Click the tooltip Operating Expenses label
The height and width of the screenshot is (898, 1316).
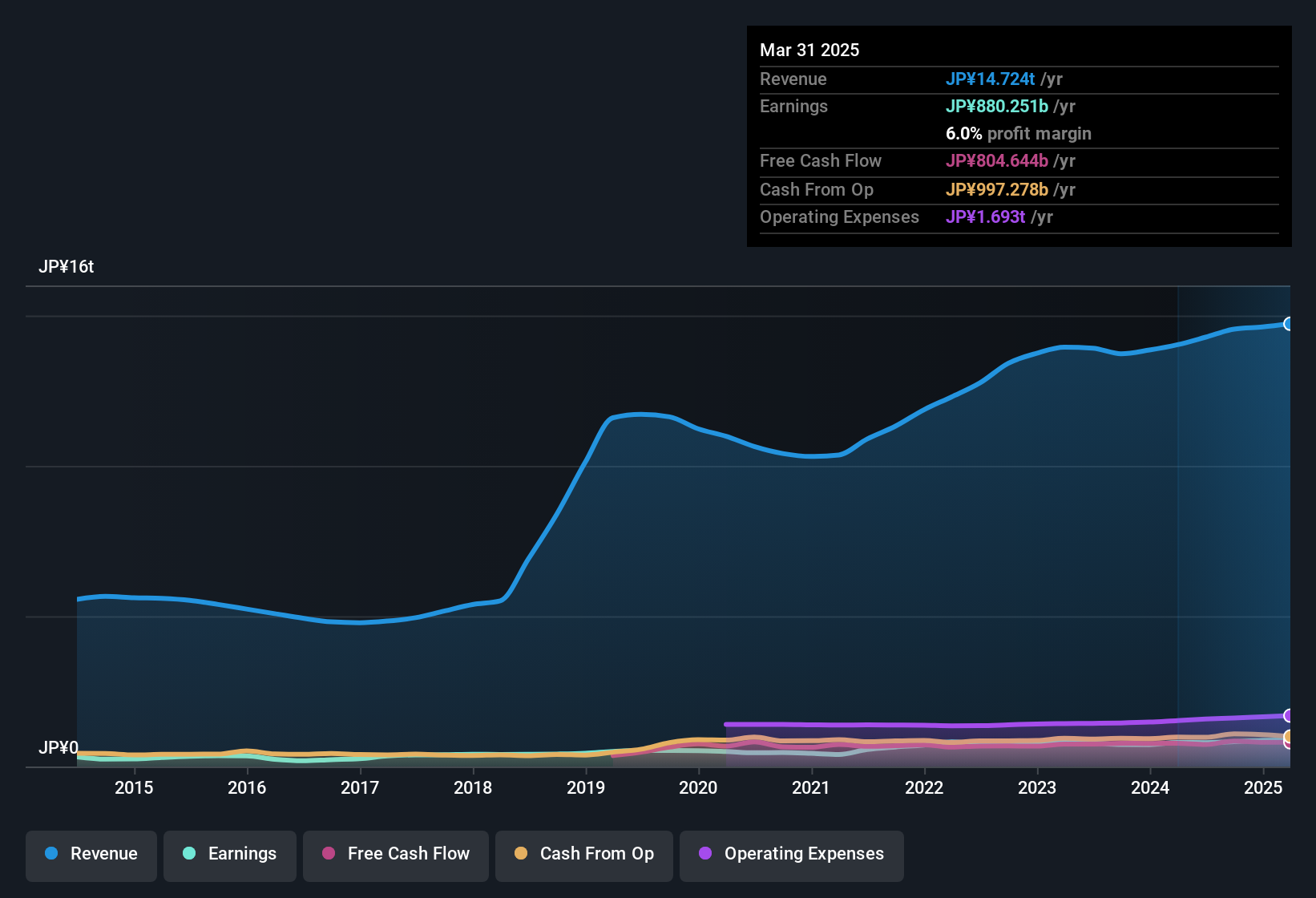[839, 216]
